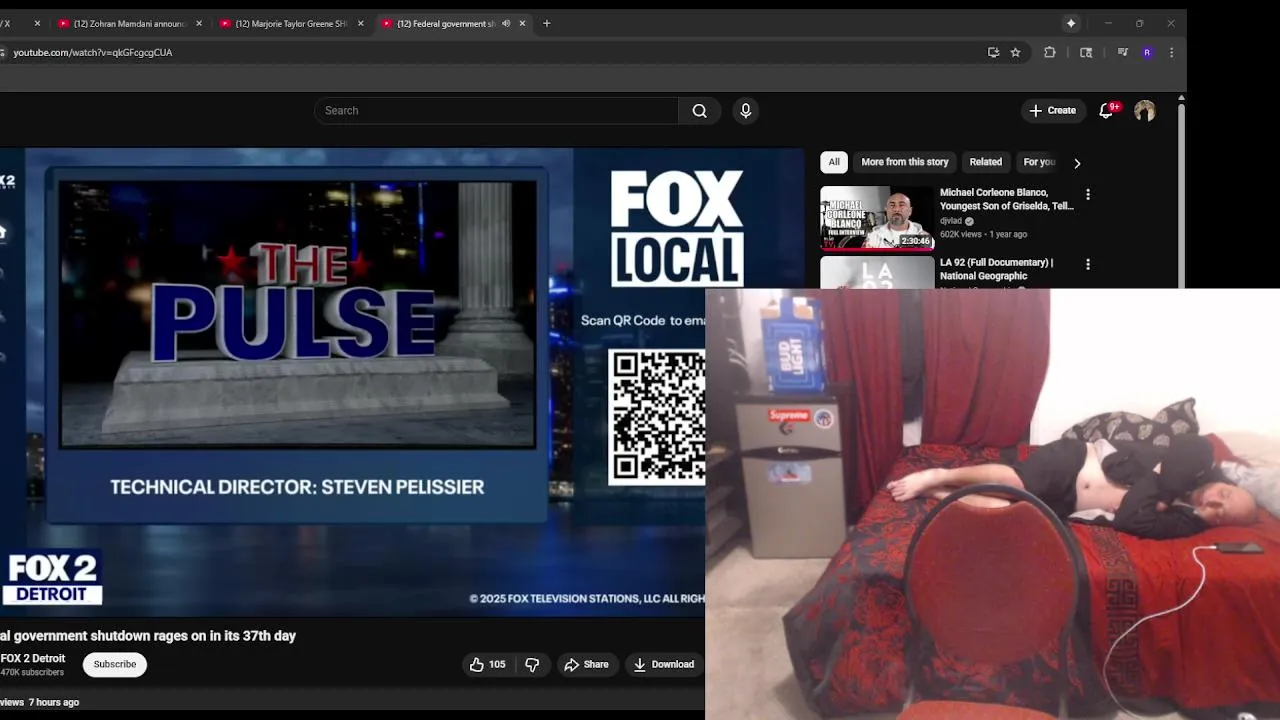
Task: Click the YouTube search magnifier button
Action: coord(699,111)
